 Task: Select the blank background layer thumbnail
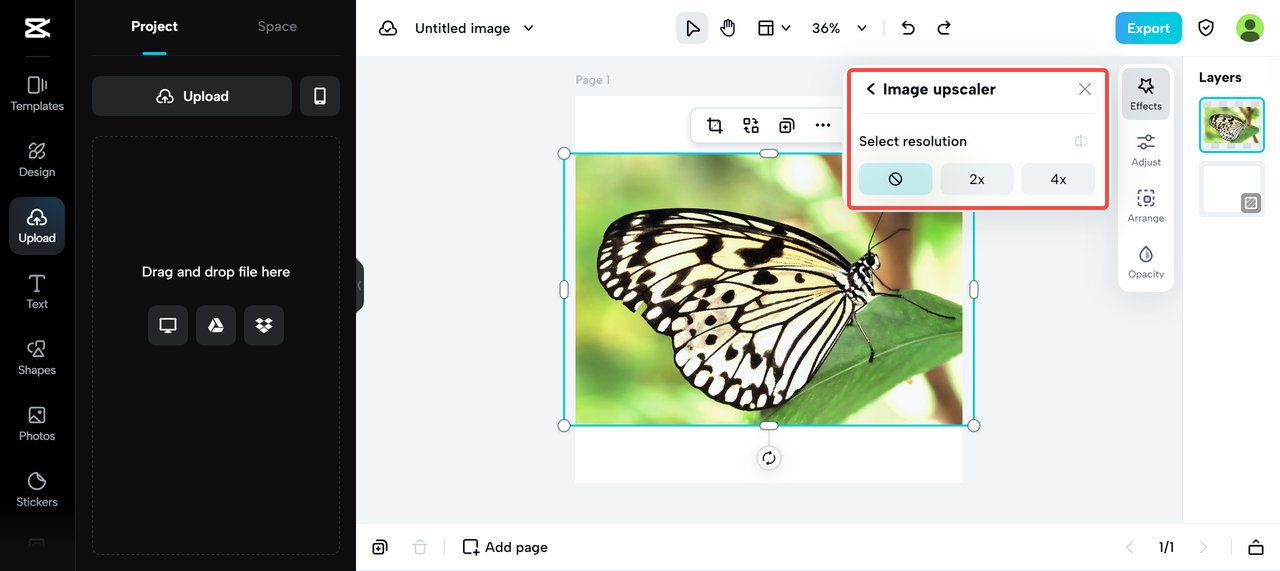point(1232,189)
